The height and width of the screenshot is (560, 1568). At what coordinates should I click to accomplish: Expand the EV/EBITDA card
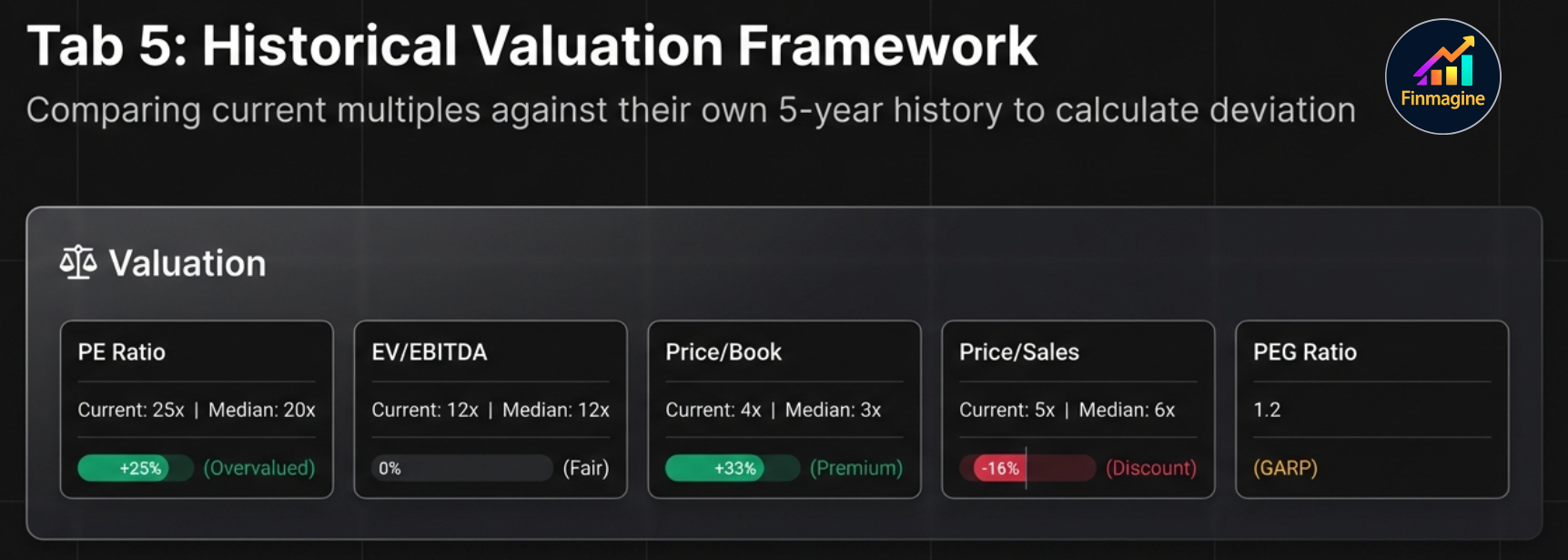(x=490, y=409)
